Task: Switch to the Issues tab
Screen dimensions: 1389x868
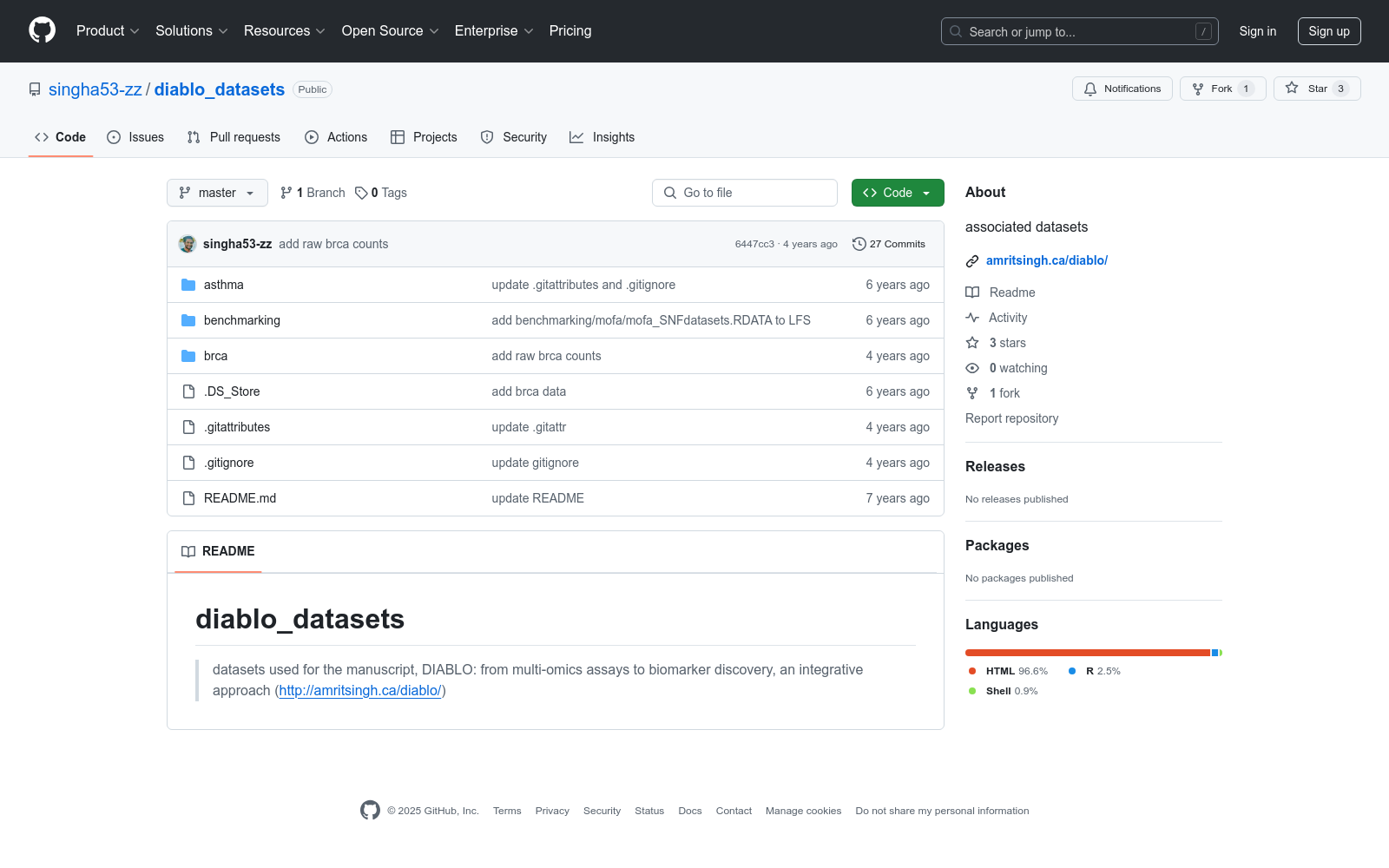Action: pyautogui.click(x=135, y=137)
